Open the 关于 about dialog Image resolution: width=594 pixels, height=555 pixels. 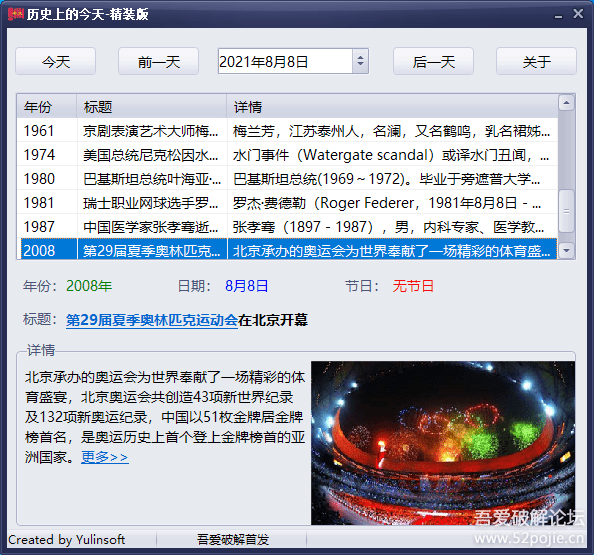(536, 61)
